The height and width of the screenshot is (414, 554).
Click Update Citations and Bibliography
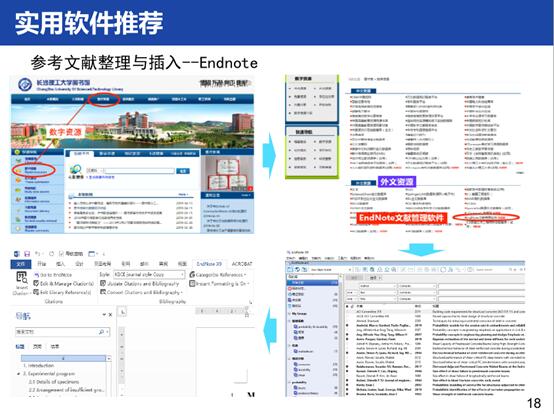pyautogui.click(x=140, y=283)
